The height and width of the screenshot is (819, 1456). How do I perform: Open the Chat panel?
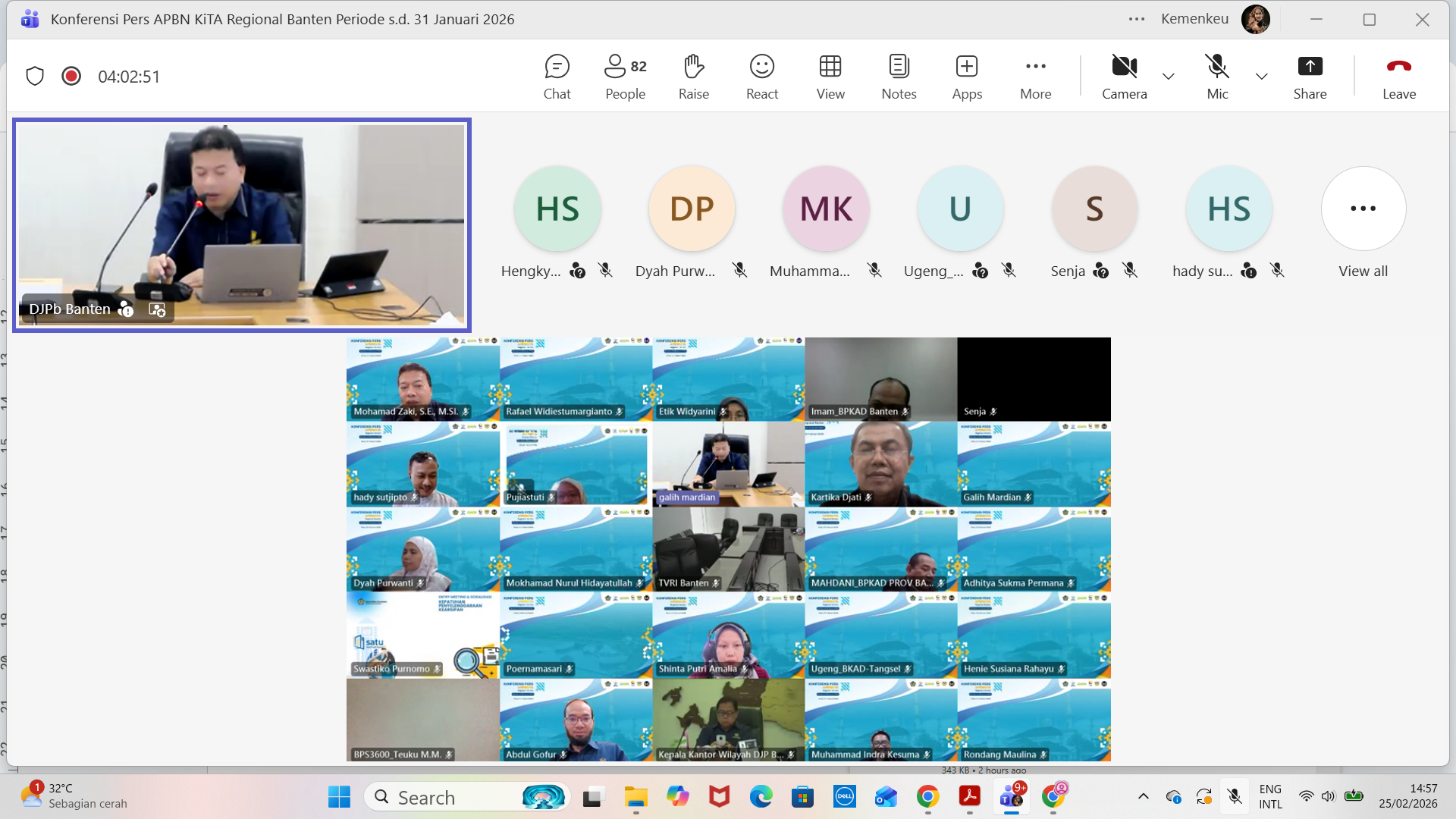pyautogui.click(x=557, y=77)
